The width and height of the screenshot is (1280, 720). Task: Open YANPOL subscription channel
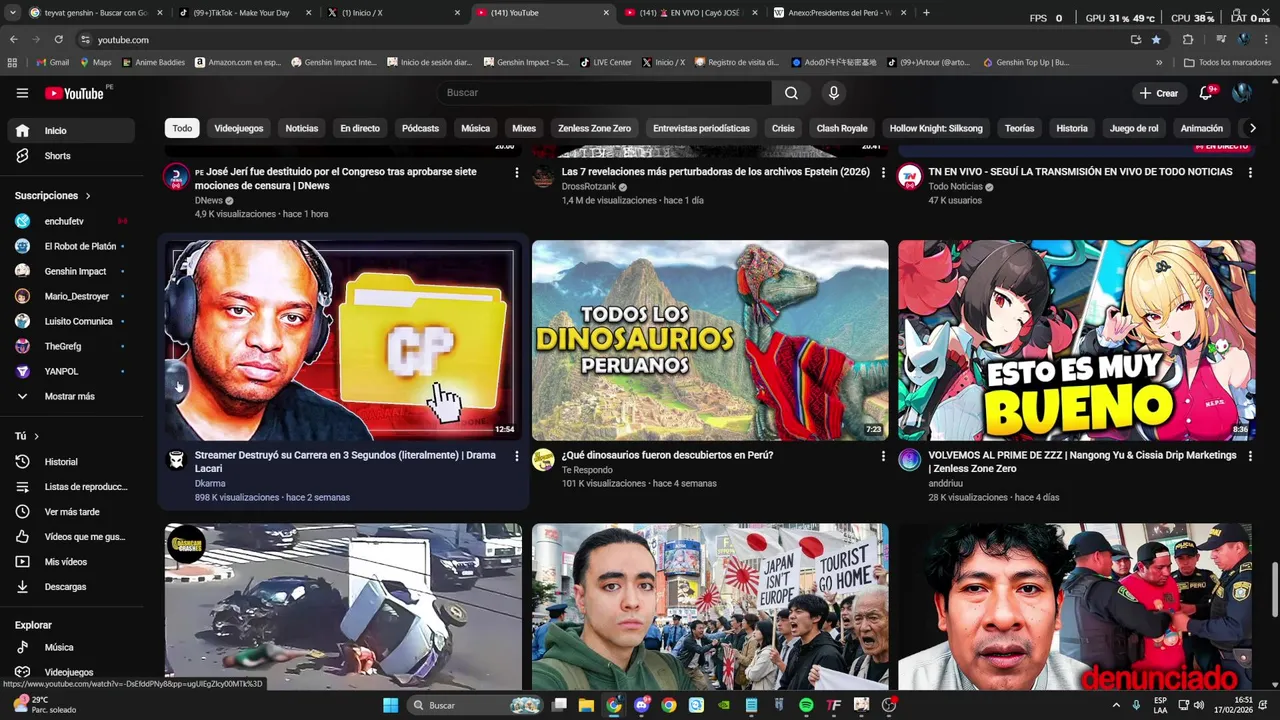pyautogui.click(x=70, y=371)
